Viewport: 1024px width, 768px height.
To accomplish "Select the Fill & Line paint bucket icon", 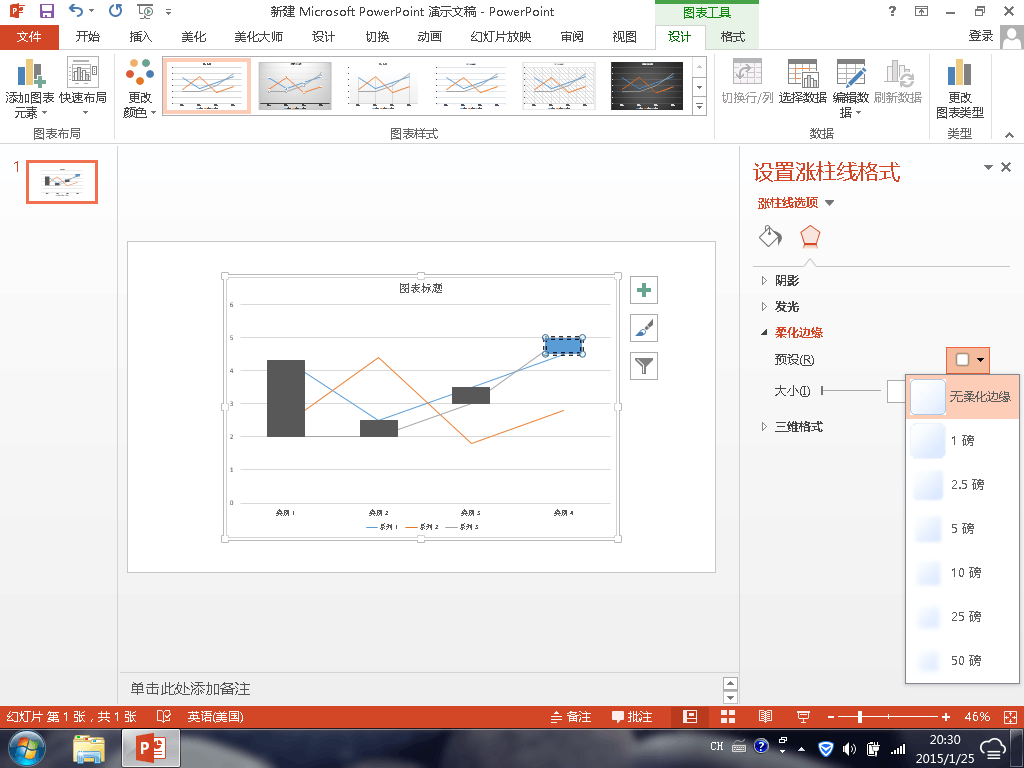I will (771, 236).
